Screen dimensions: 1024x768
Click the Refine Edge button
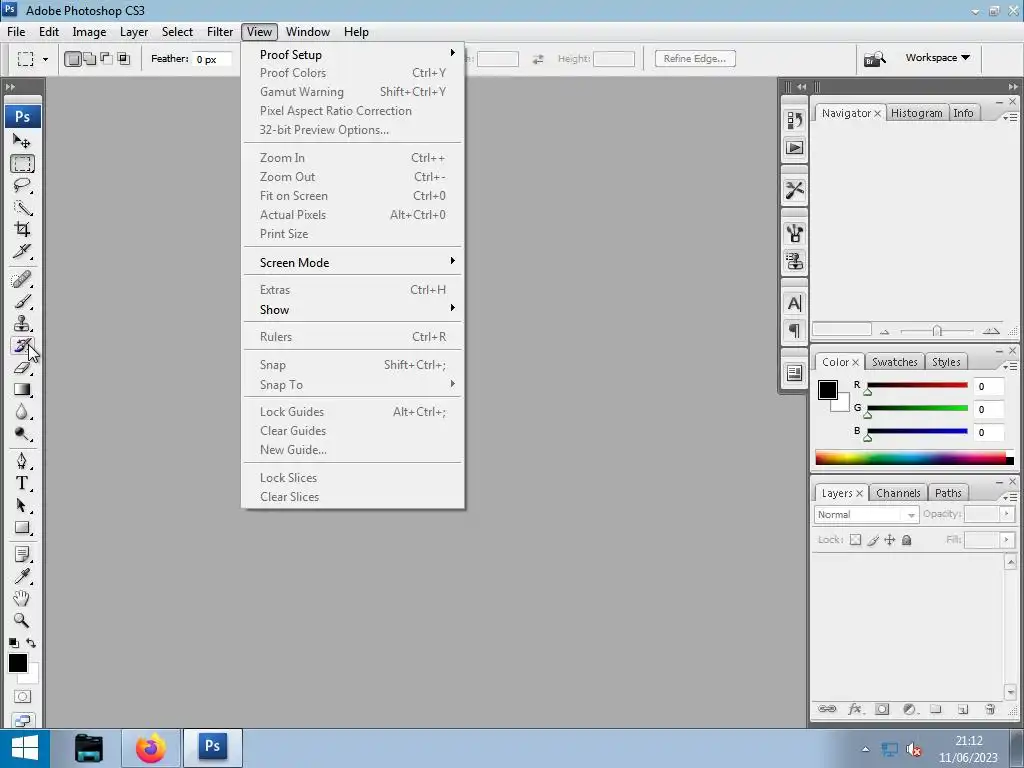click(695, 59)
